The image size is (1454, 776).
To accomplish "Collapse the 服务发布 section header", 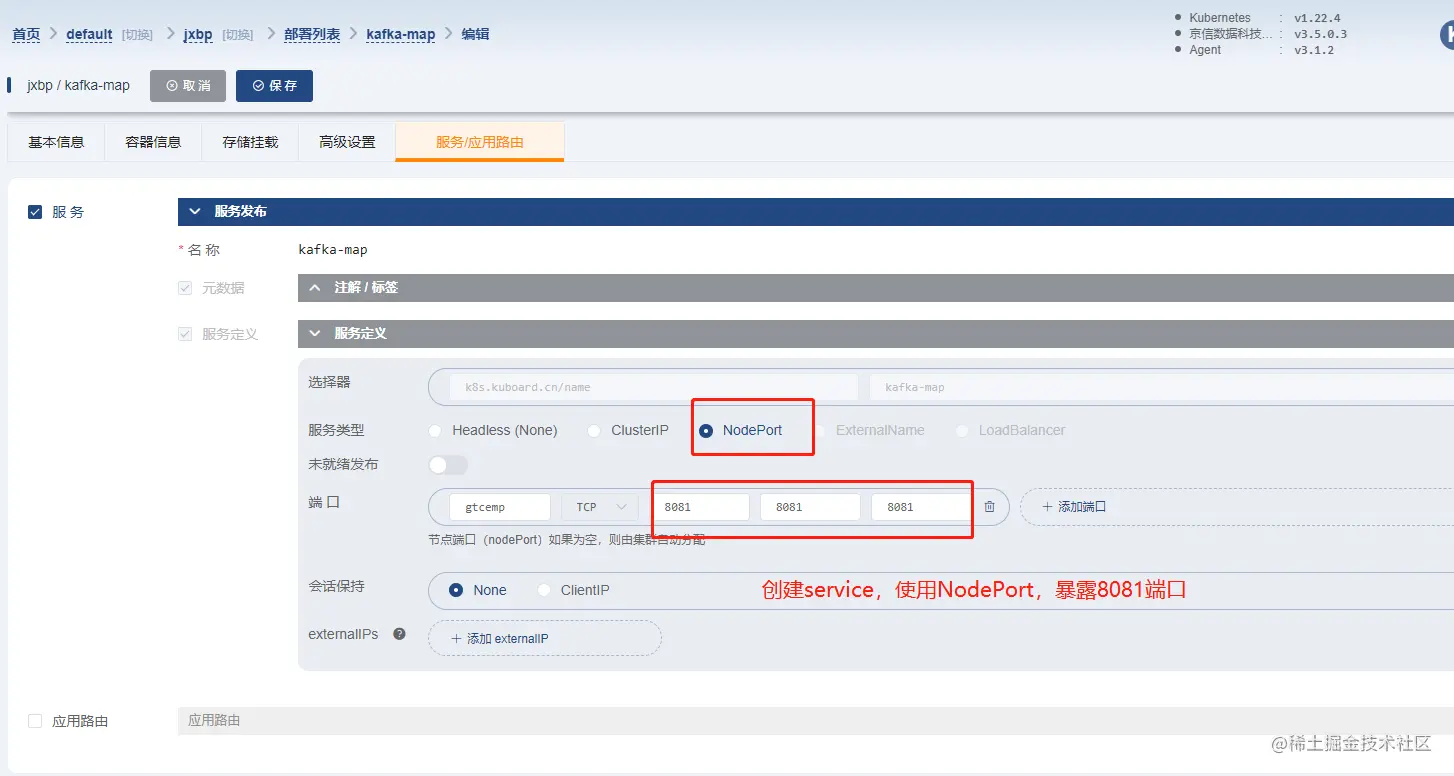I will pos(815,212).
